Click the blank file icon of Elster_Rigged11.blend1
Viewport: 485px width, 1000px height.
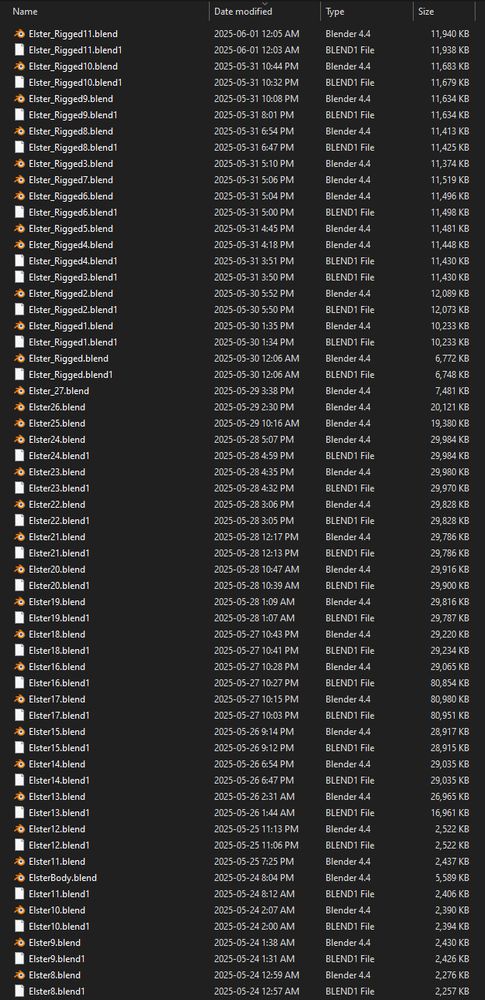pos(20,50)
